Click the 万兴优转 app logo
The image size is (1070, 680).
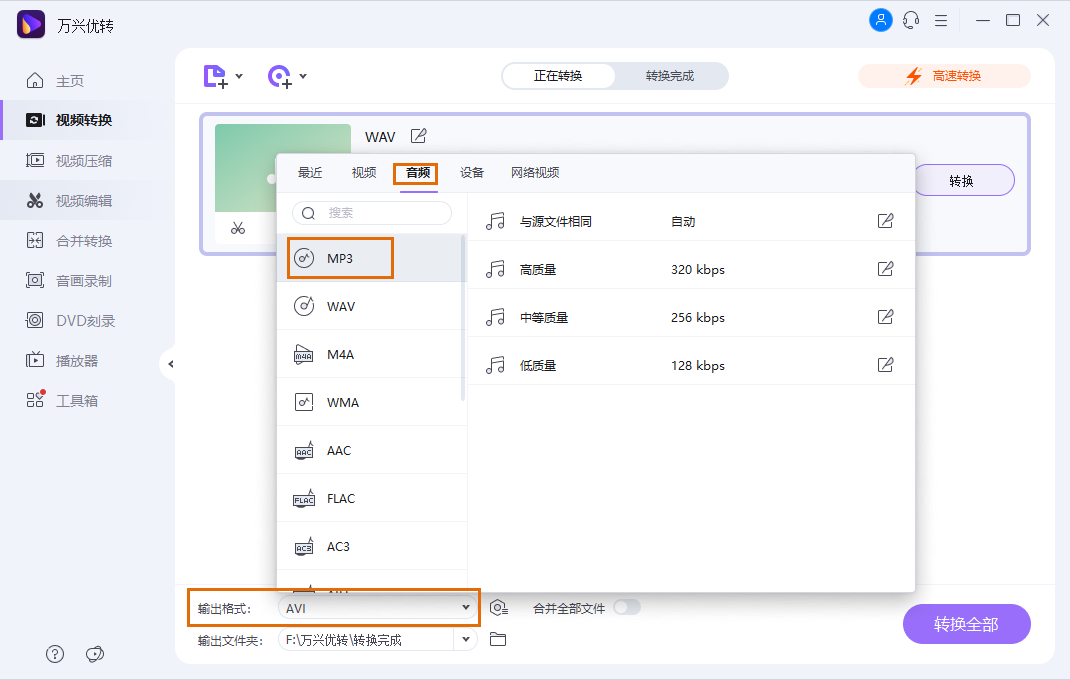point(31,25)
